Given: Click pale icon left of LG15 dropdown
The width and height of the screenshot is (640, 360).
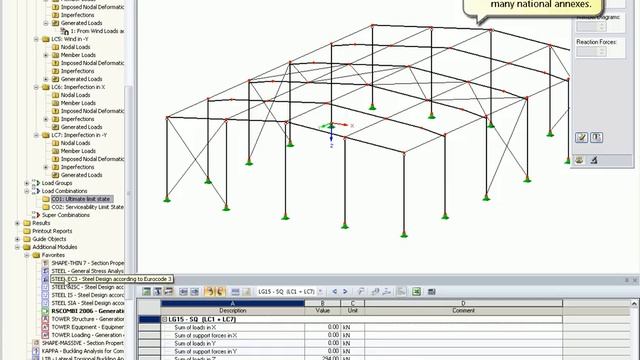Looking at the screenshot, I should (x=247, y=291).
